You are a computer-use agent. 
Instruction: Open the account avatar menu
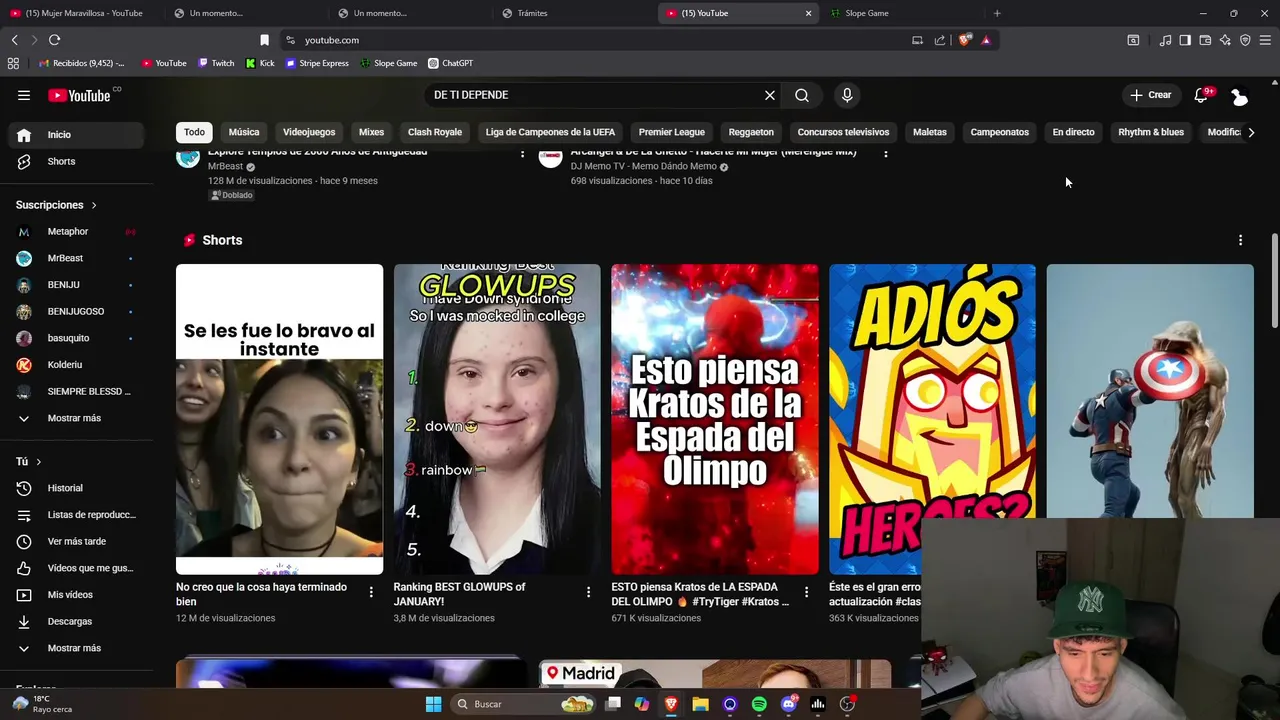(x=1240, y=95)
